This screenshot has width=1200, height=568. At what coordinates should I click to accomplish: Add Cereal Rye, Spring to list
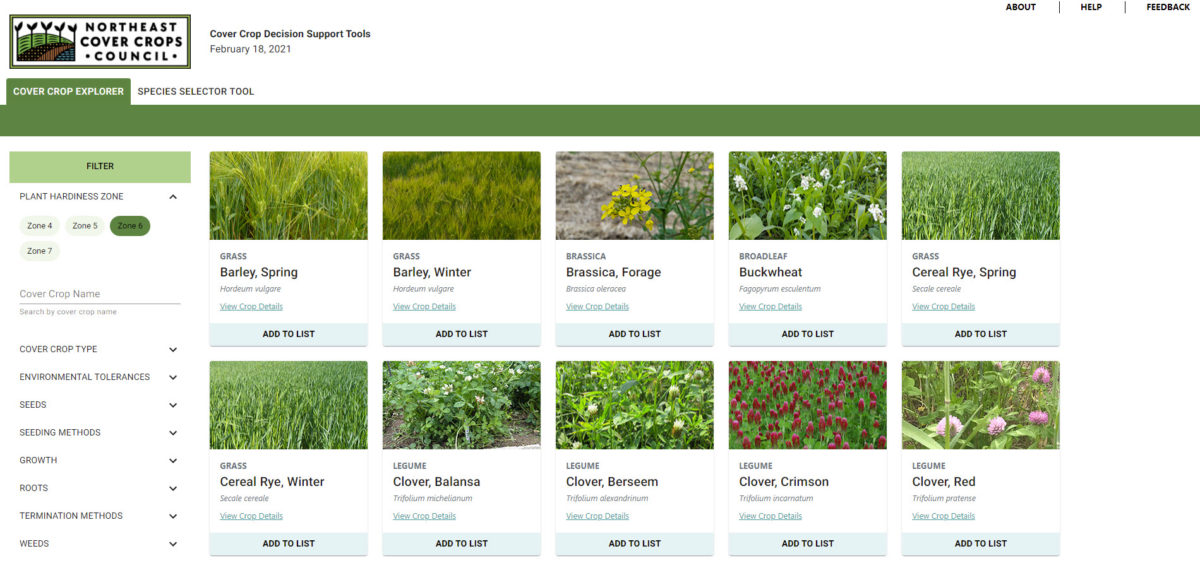coord(981,334)
